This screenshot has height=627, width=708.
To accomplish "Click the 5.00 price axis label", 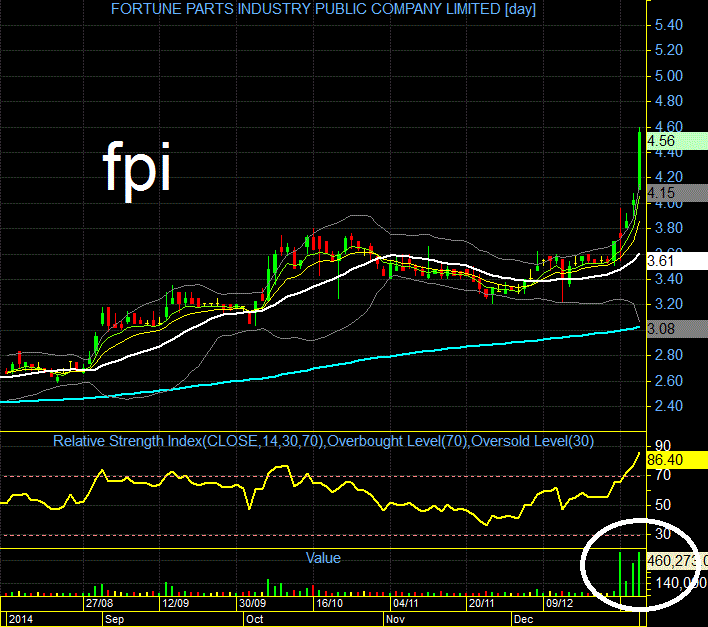I will pyautogui.click(x=669, y=75).
